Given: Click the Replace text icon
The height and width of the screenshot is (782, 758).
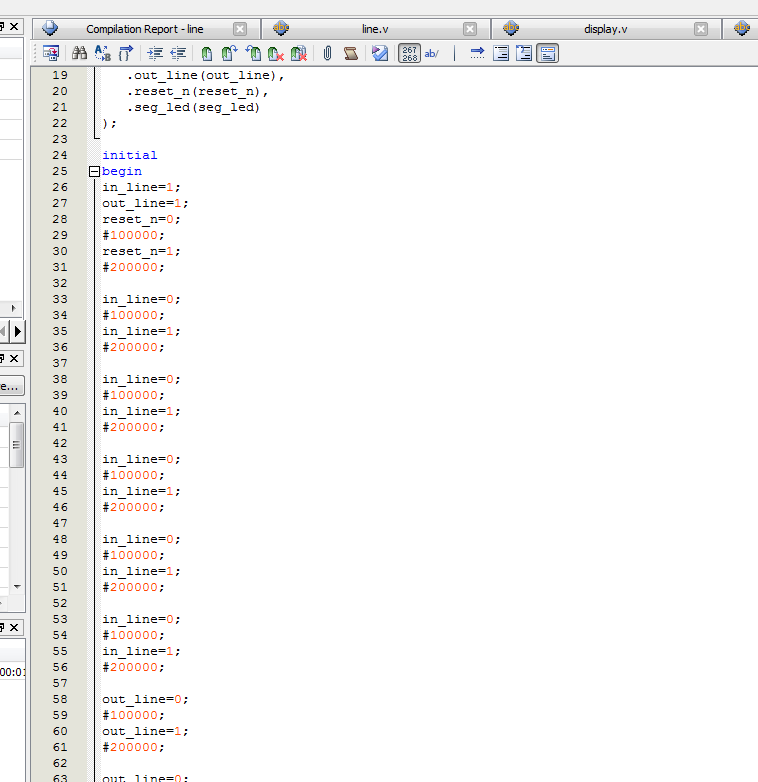Looking at the screenshot, I should tap(102, 53).
